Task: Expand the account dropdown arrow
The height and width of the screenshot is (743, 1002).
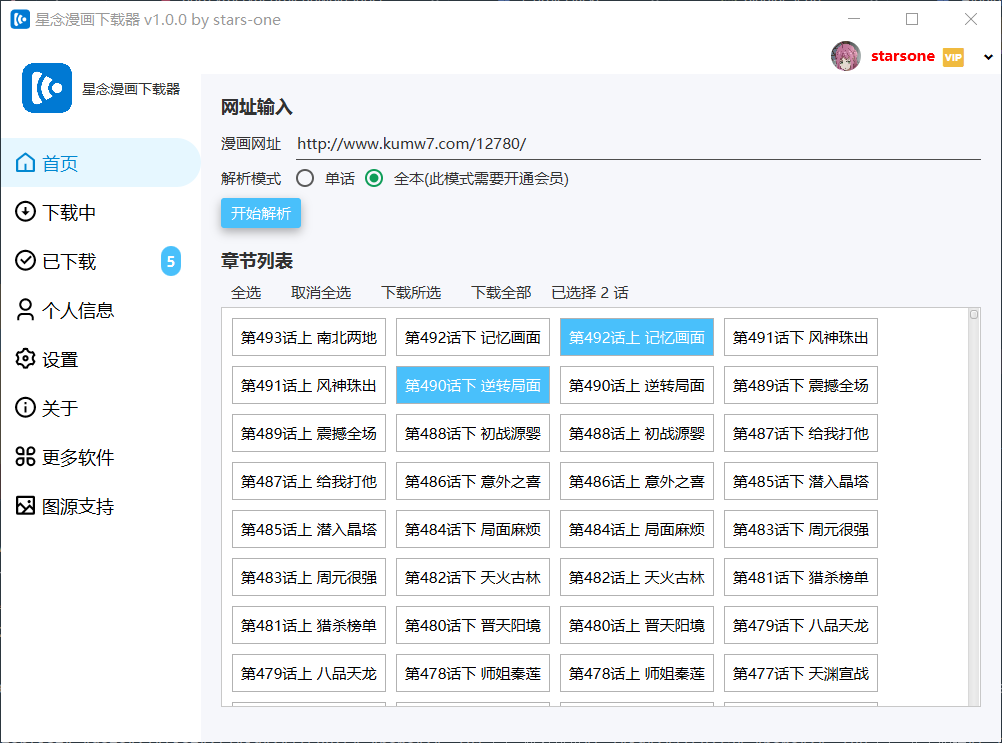Action: [x=988, y=57]
